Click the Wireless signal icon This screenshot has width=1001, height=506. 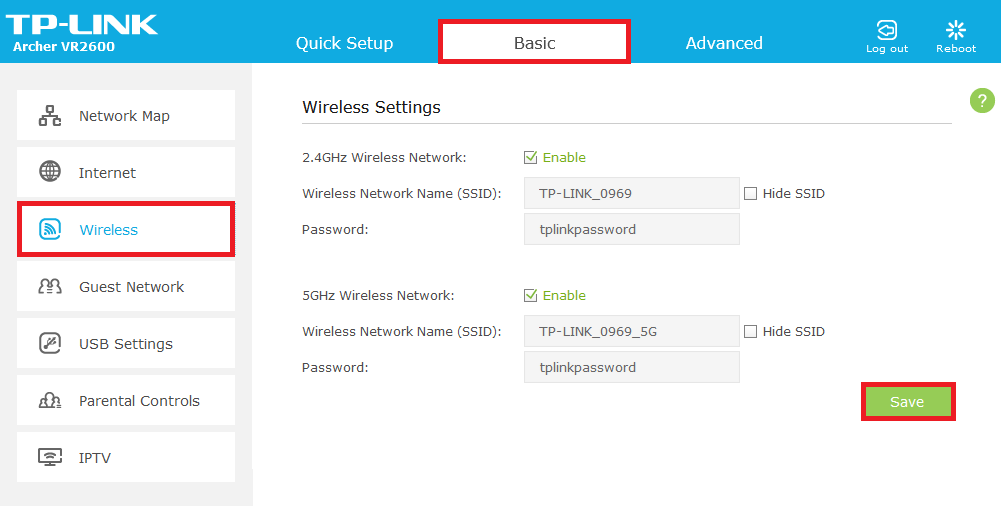(50, 229)
